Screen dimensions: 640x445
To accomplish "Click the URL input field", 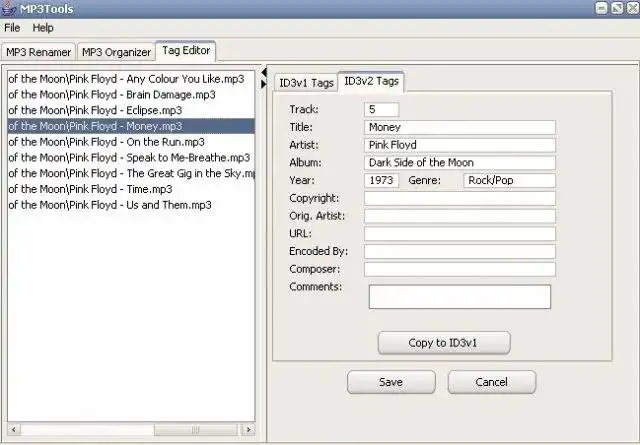I will click(x=460, y=234).
